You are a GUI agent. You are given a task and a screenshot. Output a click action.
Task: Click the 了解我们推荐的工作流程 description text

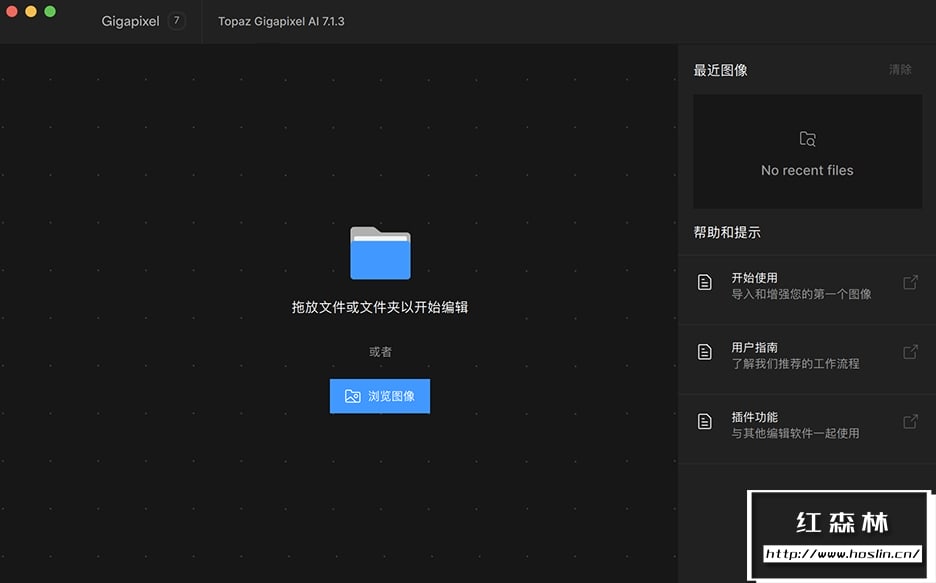795,364
